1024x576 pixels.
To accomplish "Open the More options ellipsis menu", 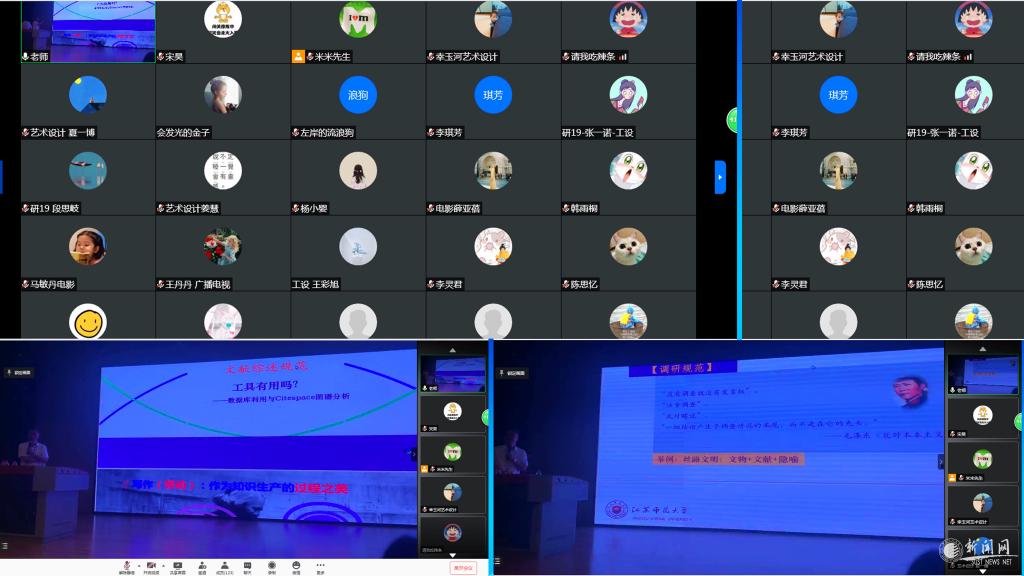I will click(320, 566).
